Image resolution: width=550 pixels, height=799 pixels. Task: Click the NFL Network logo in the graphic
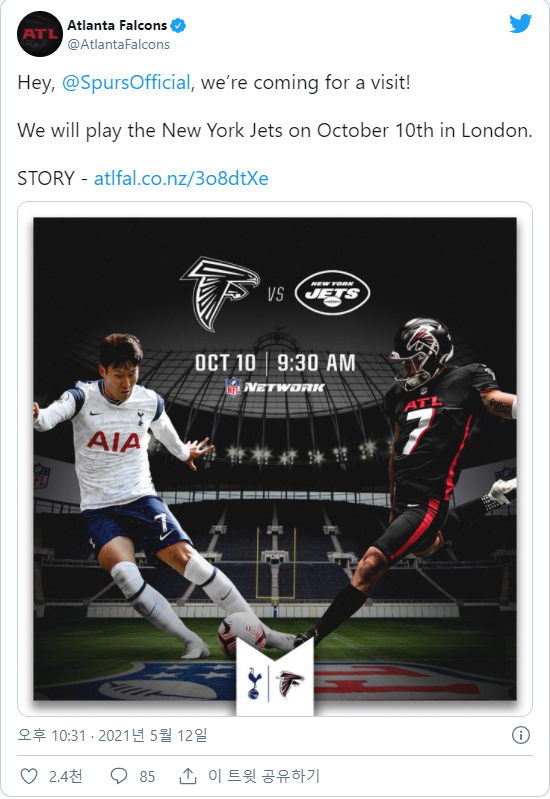click(x=274, y=387)
